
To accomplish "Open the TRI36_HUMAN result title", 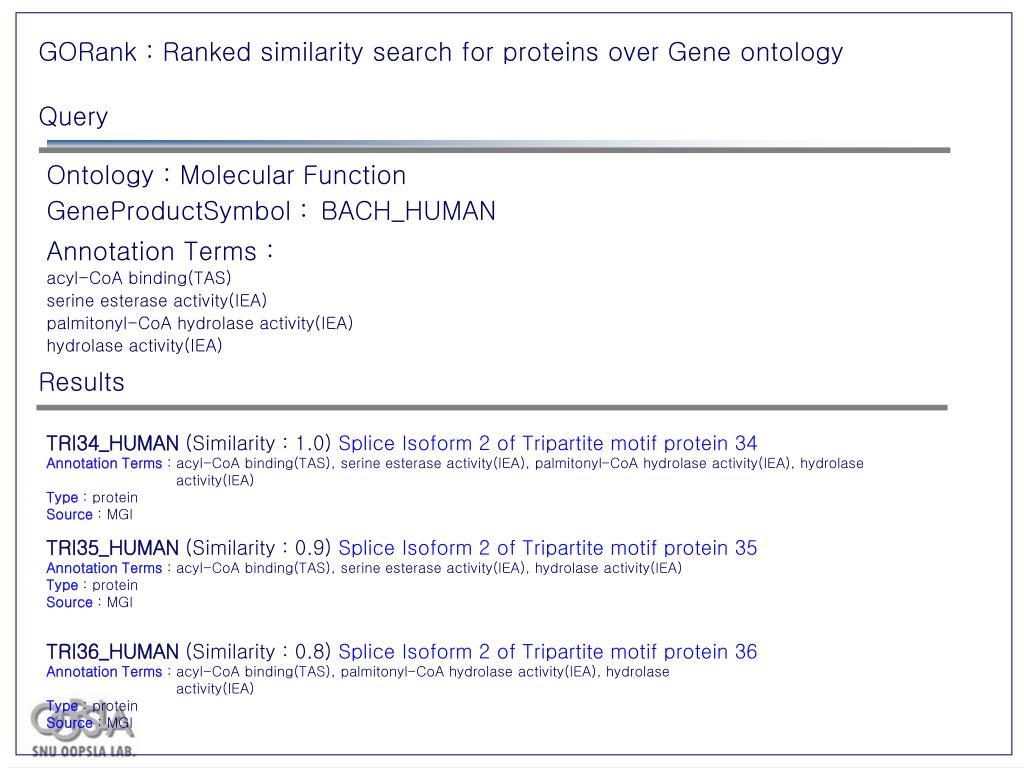I will (x=112, y=652).
